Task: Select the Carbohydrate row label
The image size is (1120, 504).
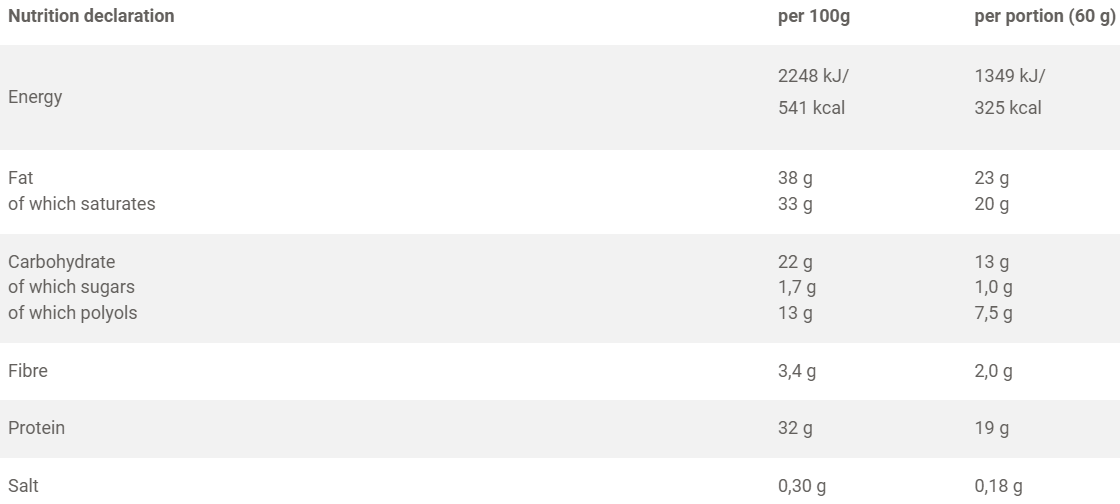Action: click(62, 262)
